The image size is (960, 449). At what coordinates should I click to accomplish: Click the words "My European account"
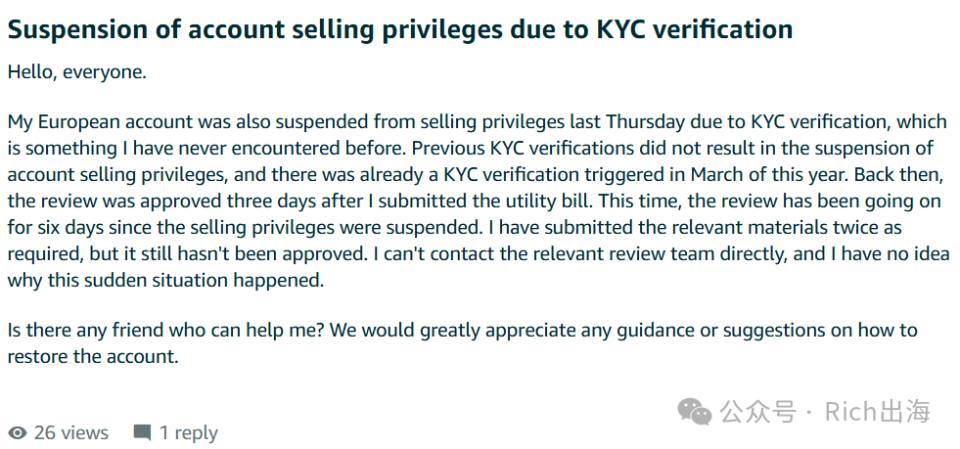click(x=100, y=123)
